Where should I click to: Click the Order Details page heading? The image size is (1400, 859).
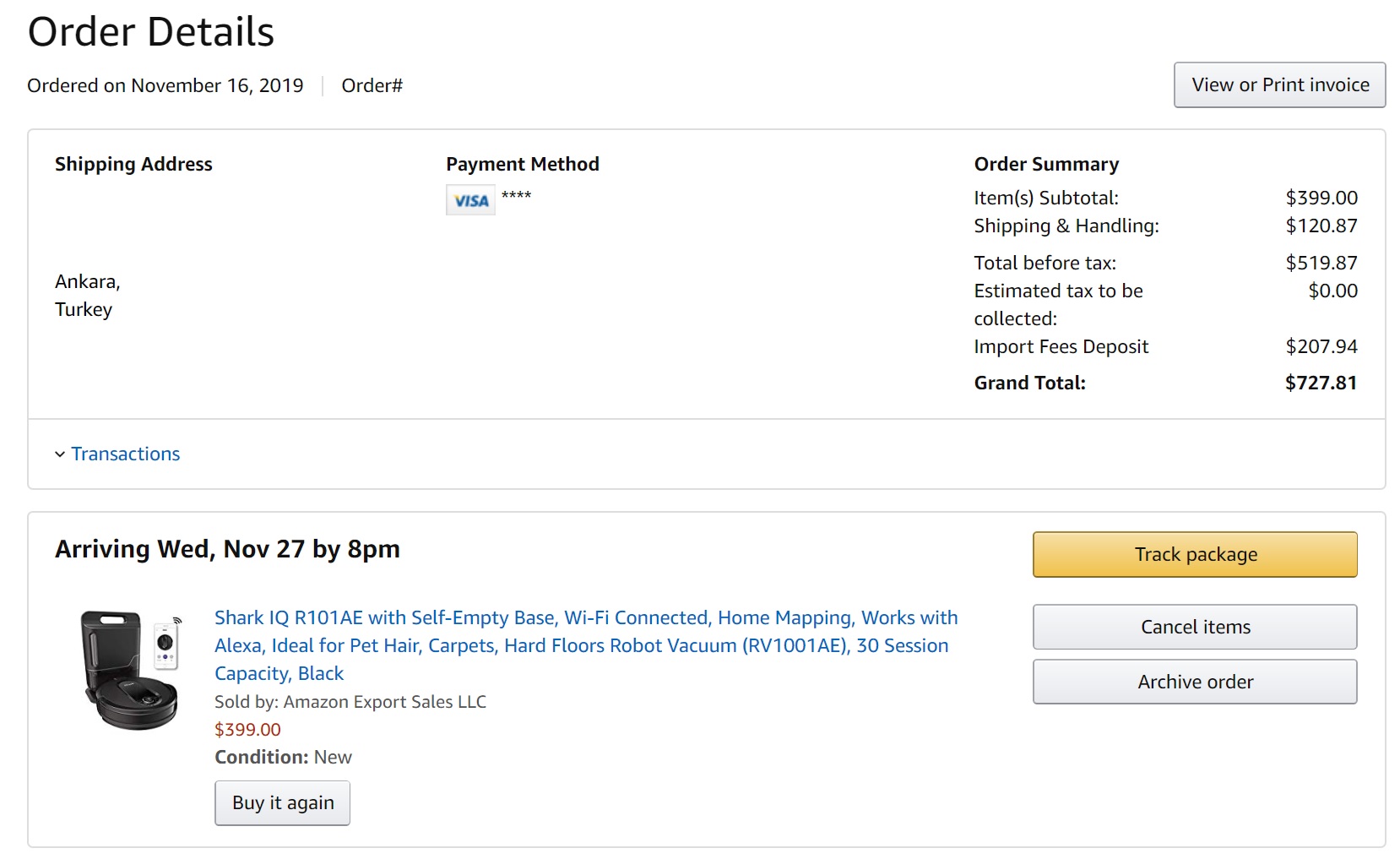(151, 32)
